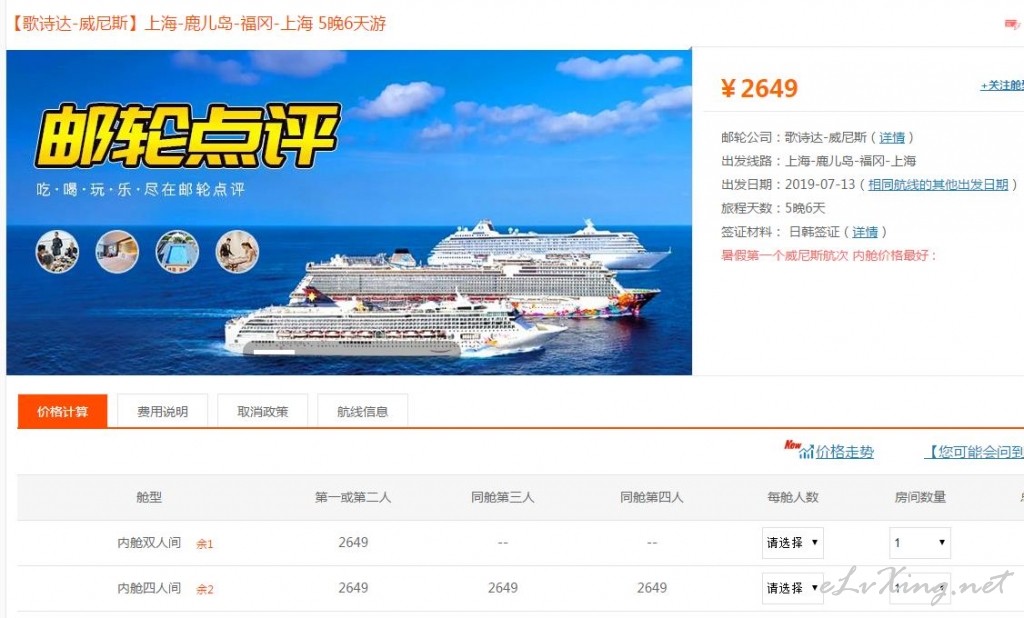Open the 取消政策 tab

click(x=263, y=412)
